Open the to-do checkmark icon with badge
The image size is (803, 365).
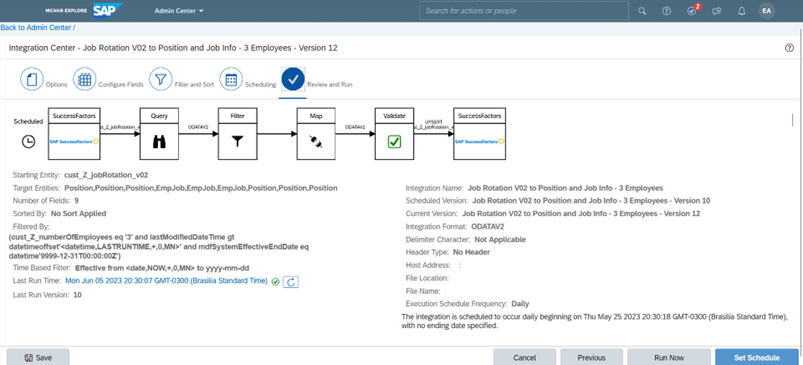tap(692, 10)
